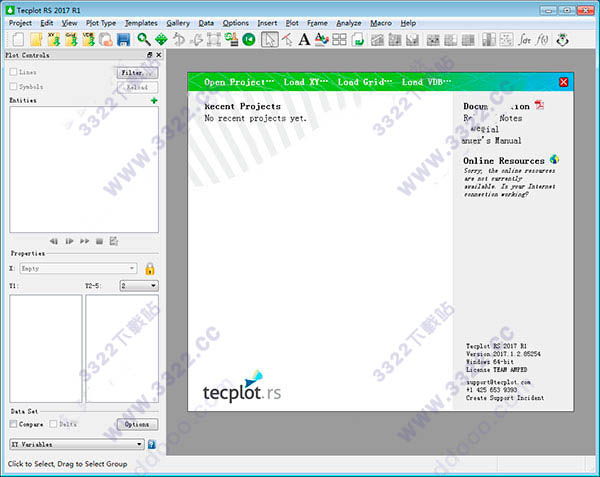Screen dimensions: 600x477
Task: Click the Create Support Incident link
Action: tap(505, 398)
